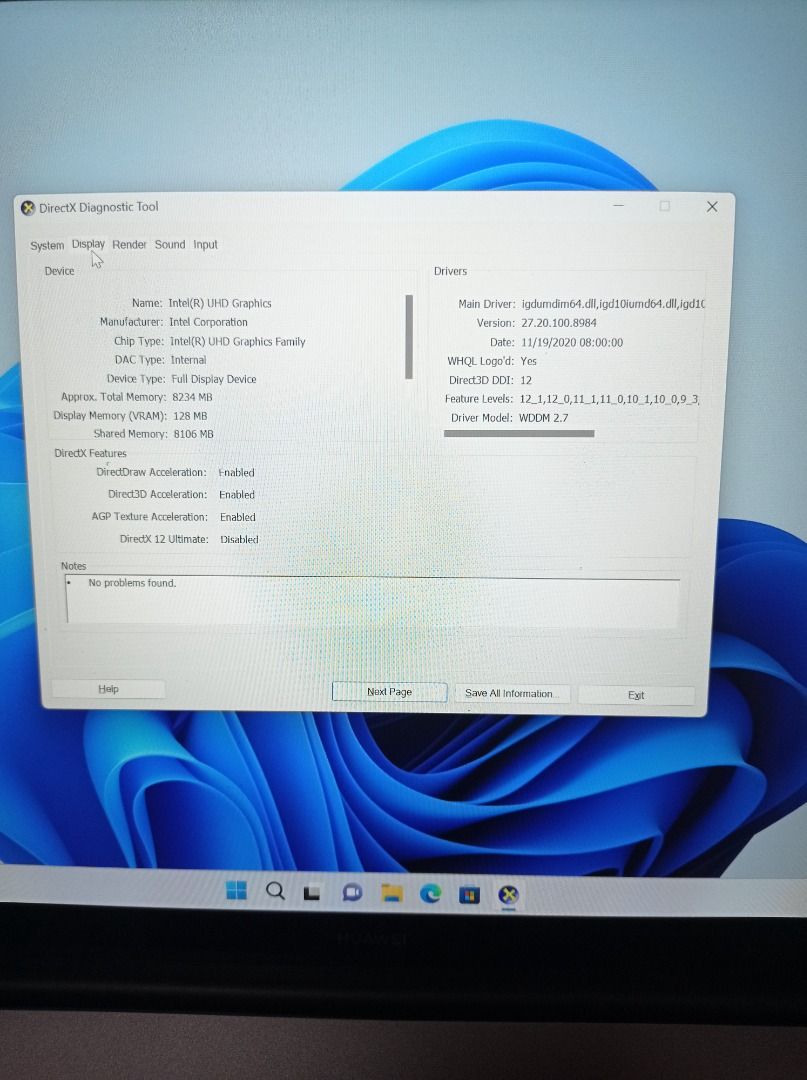The image size is (807, 1080).
Task: Exit the DirectX Diagnostic Tool
Action: coord(636,695)
